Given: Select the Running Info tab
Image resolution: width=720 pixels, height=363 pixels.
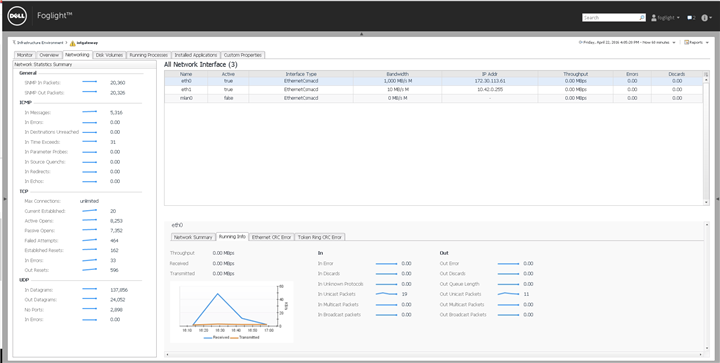Looking at the screenshot, I should pos(232,237).
